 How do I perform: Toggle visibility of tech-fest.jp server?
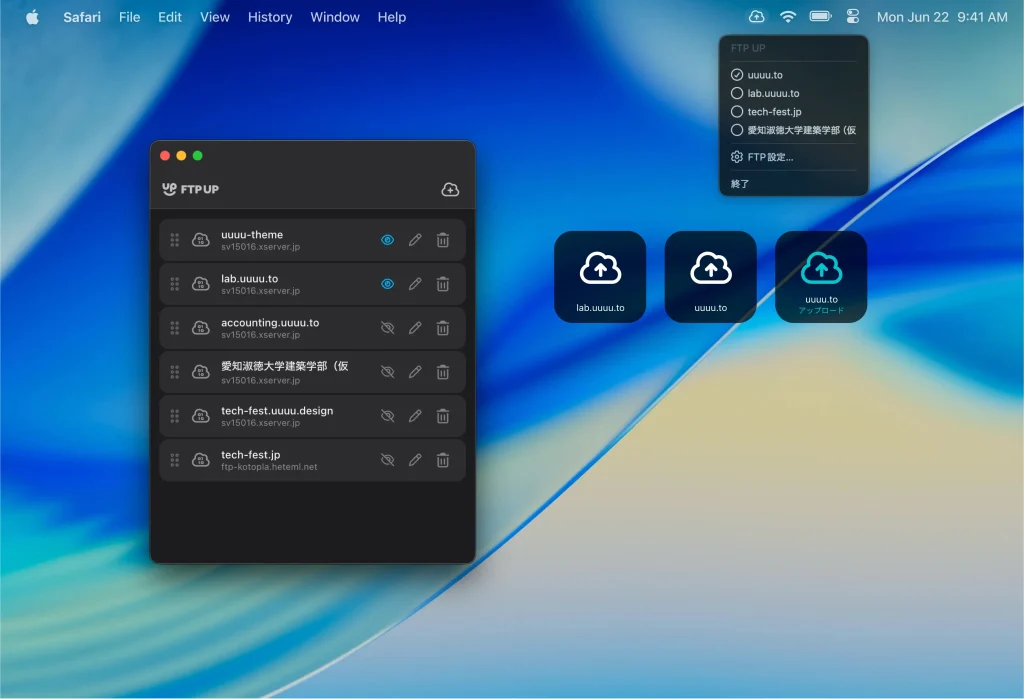tap(388, 460)
